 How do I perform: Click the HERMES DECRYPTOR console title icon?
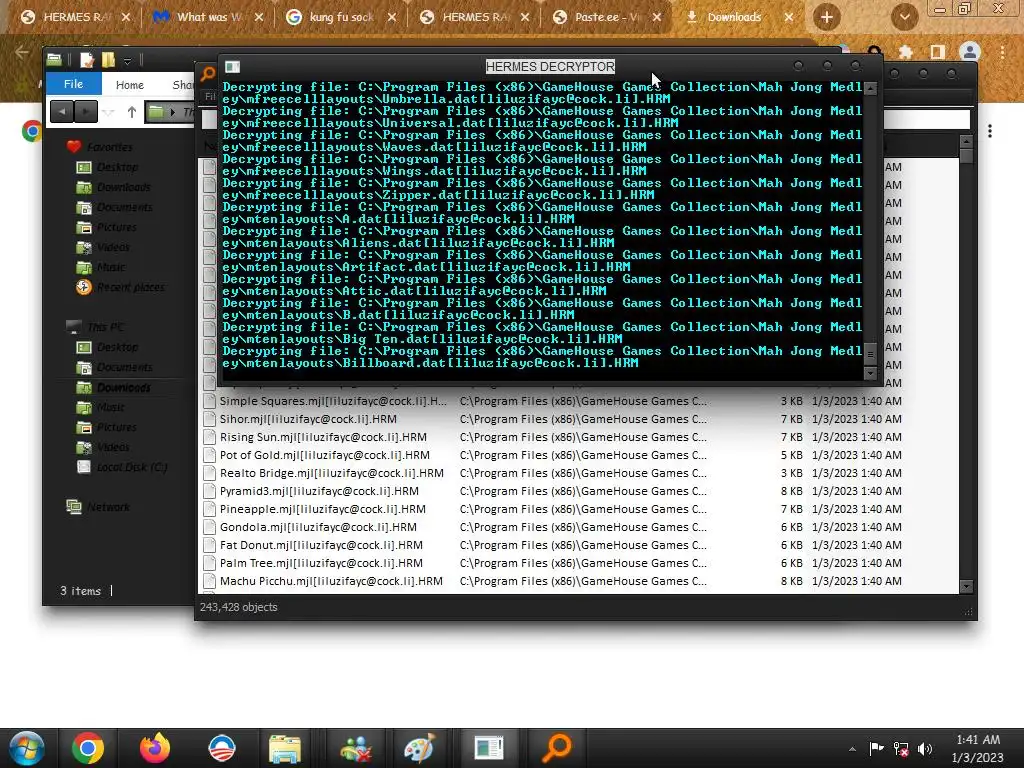[x=232, y=67]
